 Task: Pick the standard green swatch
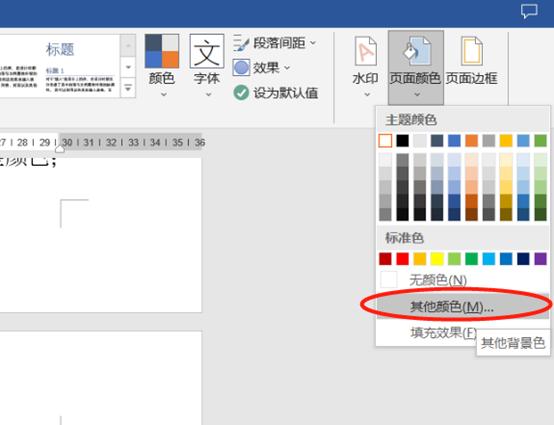[471, 259]
